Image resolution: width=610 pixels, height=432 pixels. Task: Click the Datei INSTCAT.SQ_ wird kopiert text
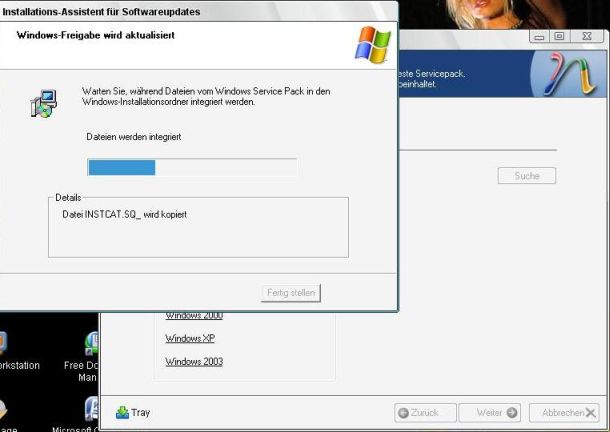click(124, 214)
